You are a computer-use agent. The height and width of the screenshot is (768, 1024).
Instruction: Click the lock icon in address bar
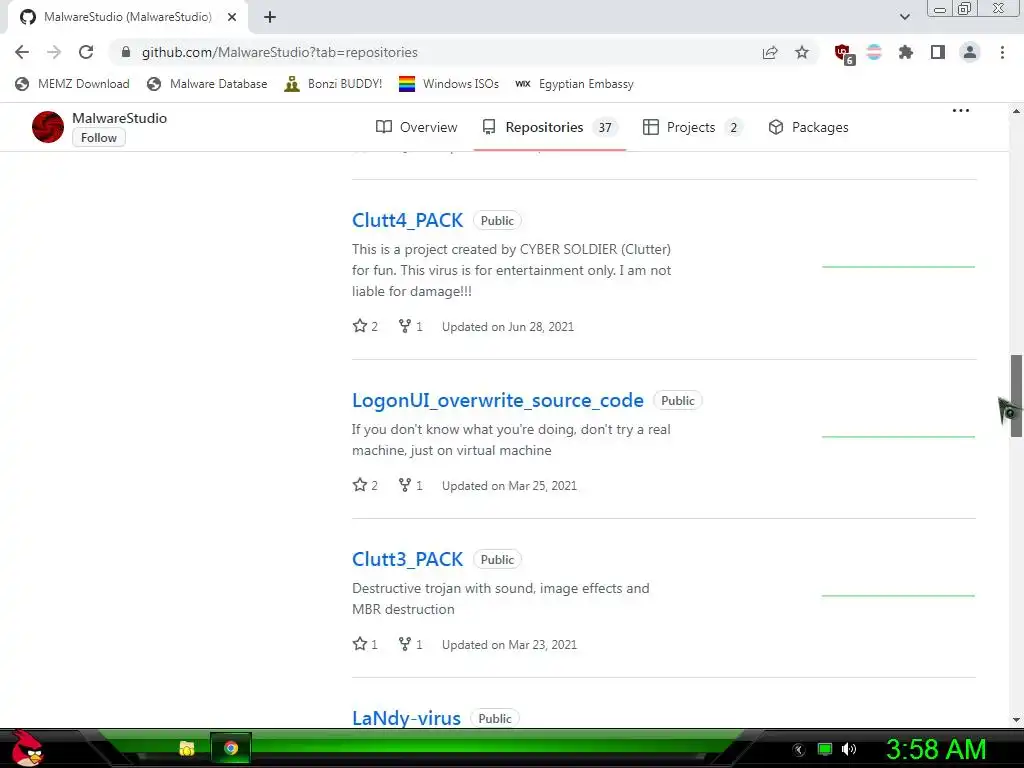tap(126, 52)
